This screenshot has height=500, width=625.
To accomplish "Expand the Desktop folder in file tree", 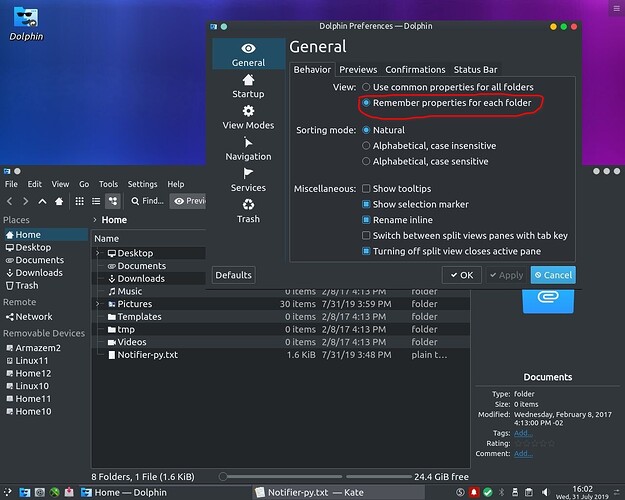I will click(98, 254).
